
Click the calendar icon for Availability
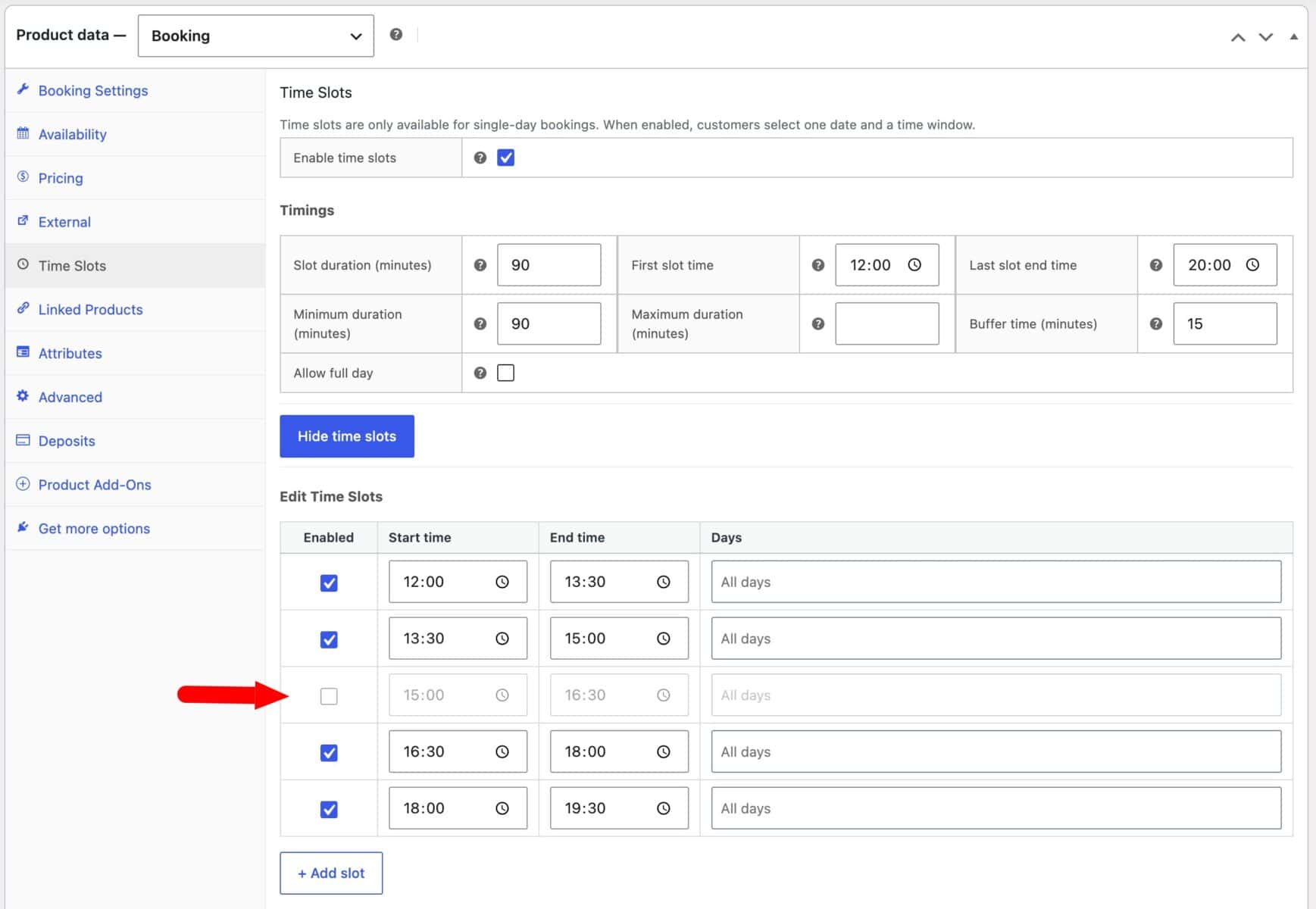click(x=23, y=133)
